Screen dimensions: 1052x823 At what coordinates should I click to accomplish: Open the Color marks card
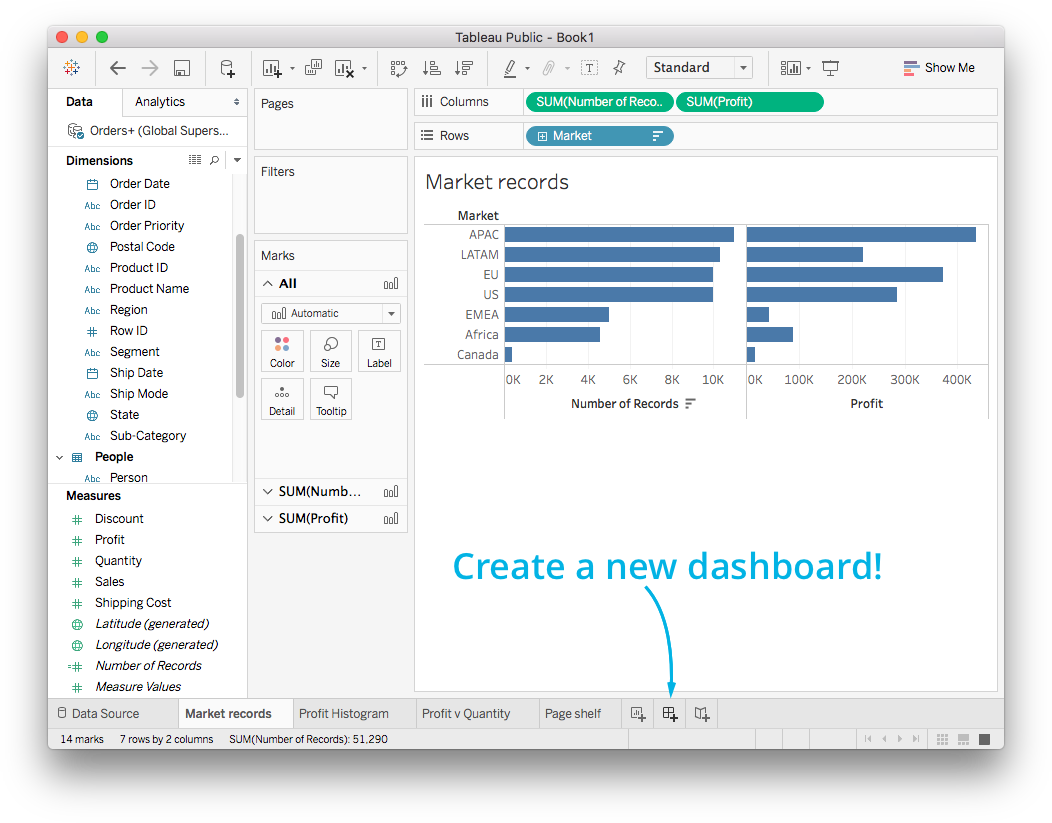point(282,352)
